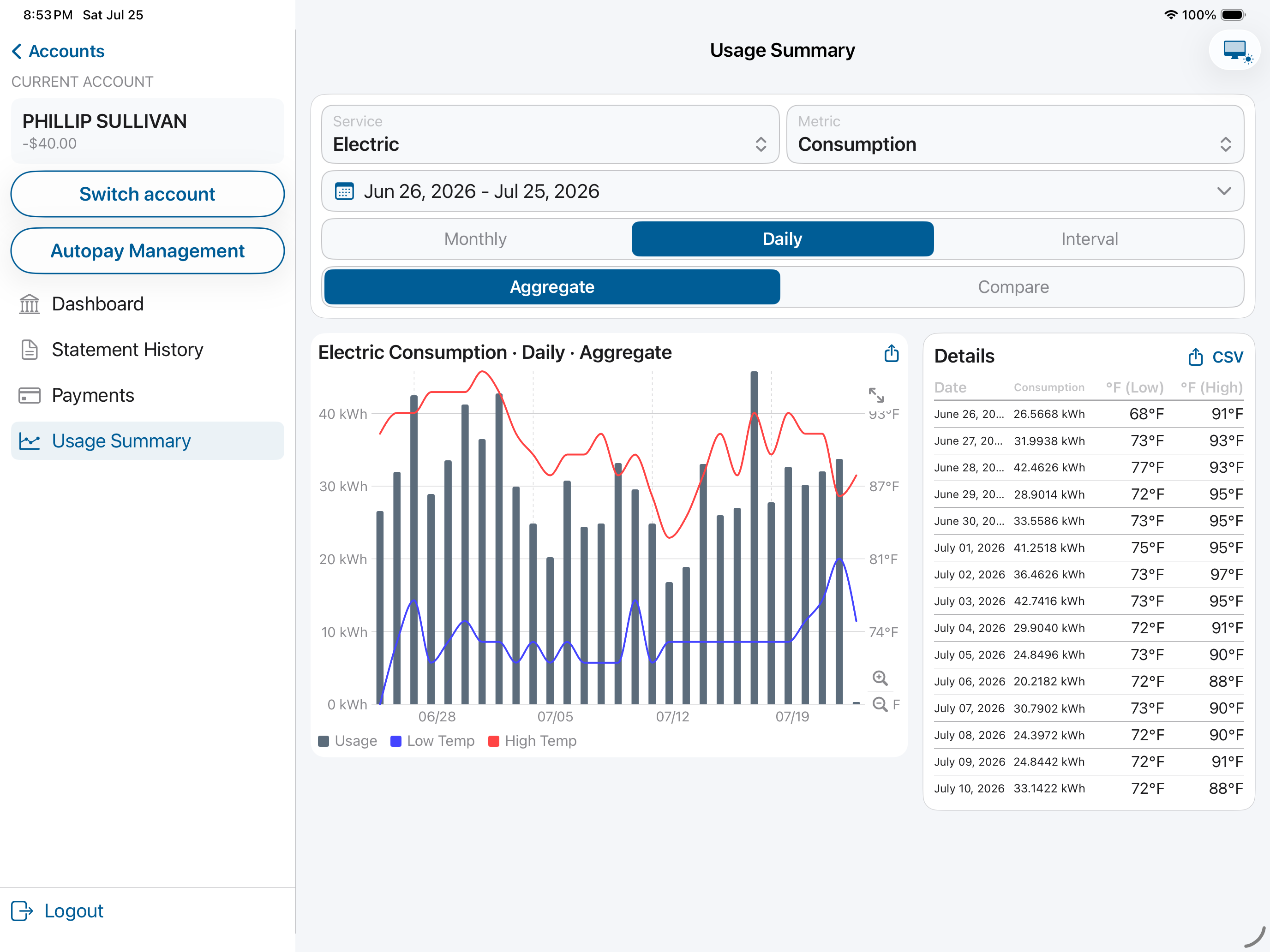This screenshot has height=952, width=1270.
Task: Click the 97°F high value for July 02
Action: pyautogui.click(x=1226, y=574)
